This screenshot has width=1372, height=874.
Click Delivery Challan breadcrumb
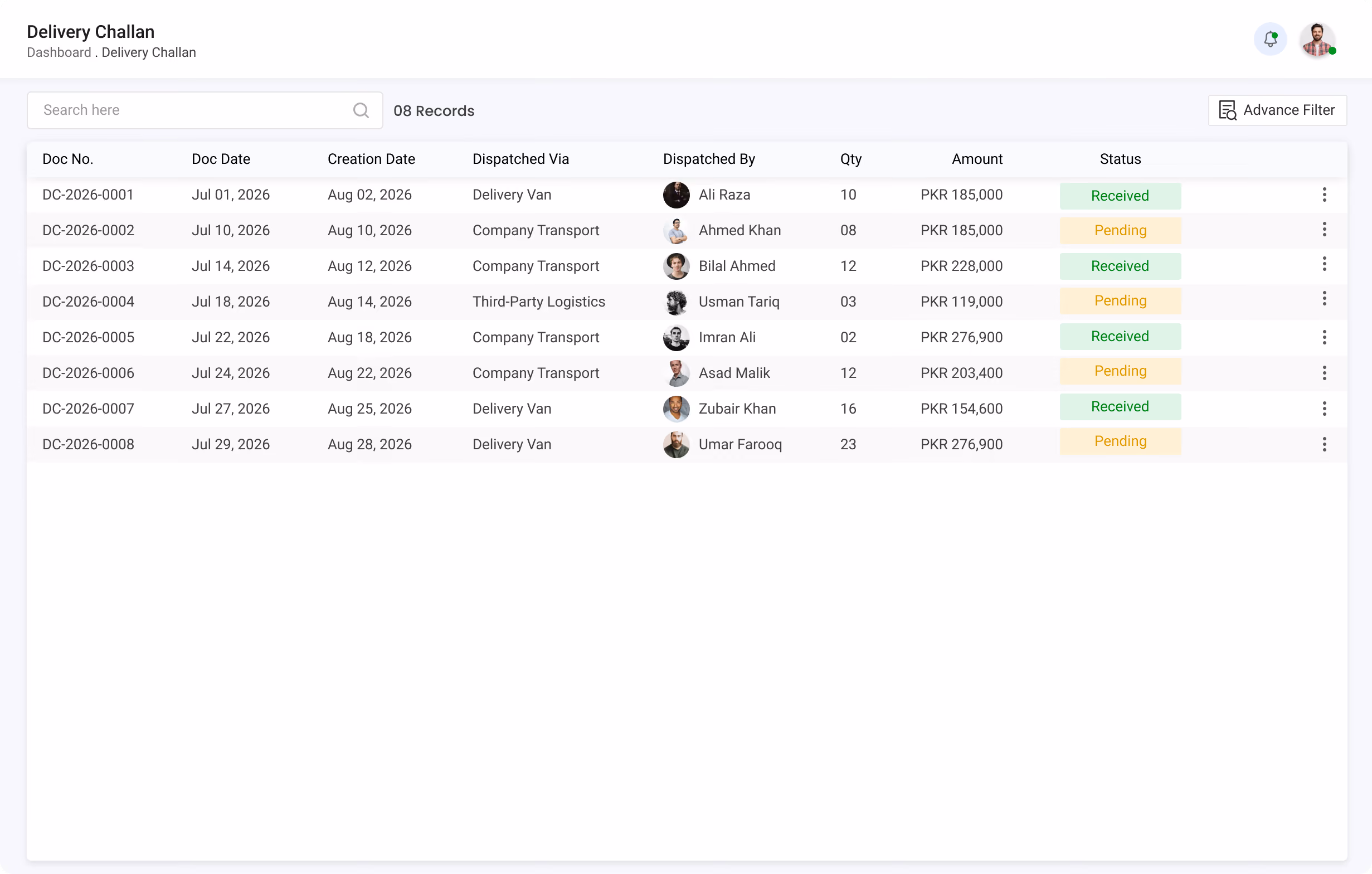(149, 52)
